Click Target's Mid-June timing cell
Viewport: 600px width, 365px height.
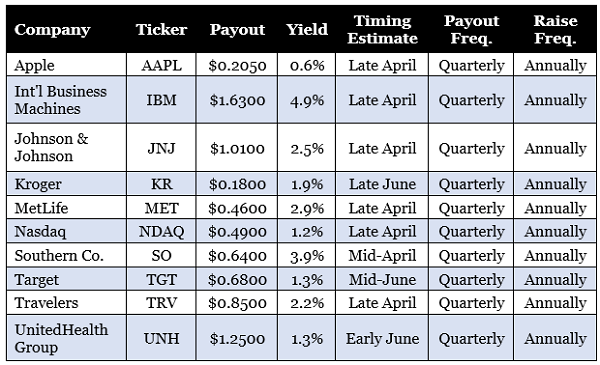click(x=382, y=279)
